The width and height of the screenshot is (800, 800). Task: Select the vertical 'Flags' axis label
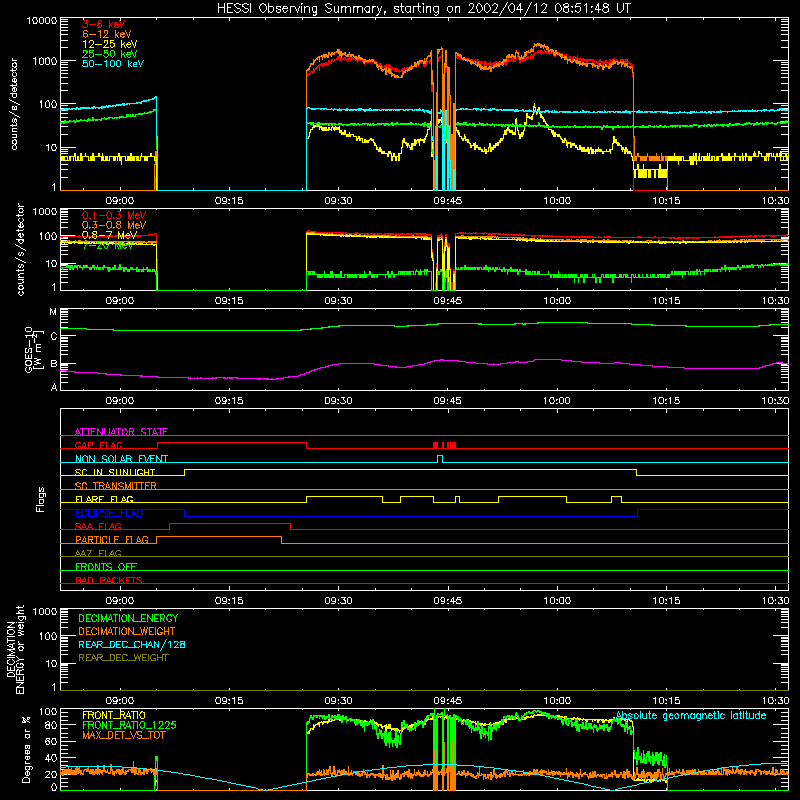(x=40, y=499)
